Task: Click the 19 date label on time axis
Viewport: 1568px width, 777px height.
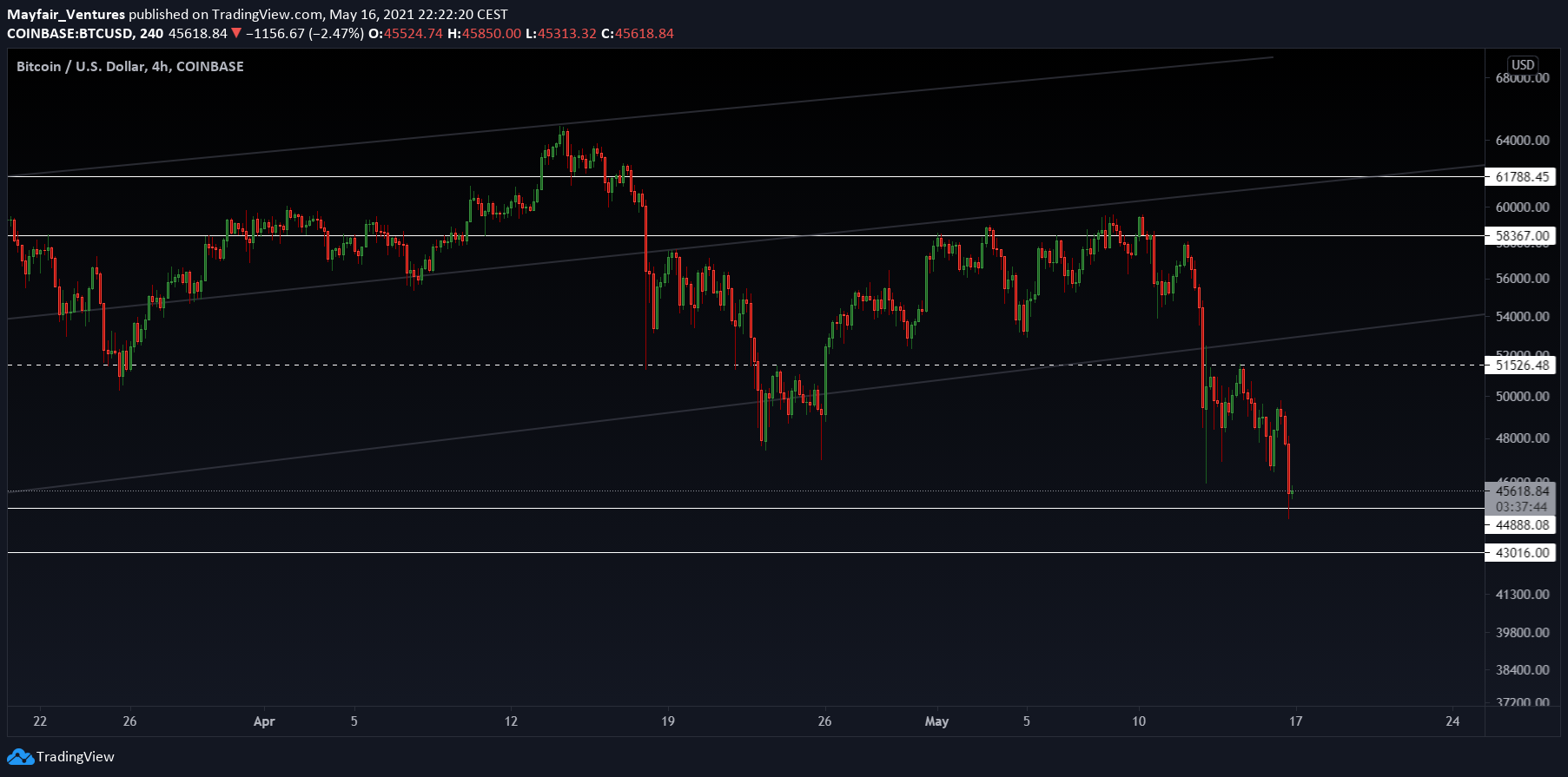Action: 668,721
